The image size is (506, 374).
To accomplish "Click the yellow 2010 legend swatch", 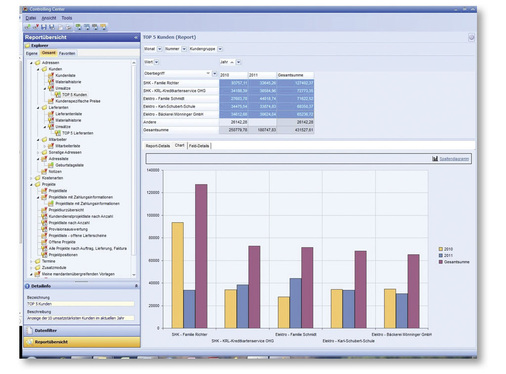I will click(x=441, y=249).
